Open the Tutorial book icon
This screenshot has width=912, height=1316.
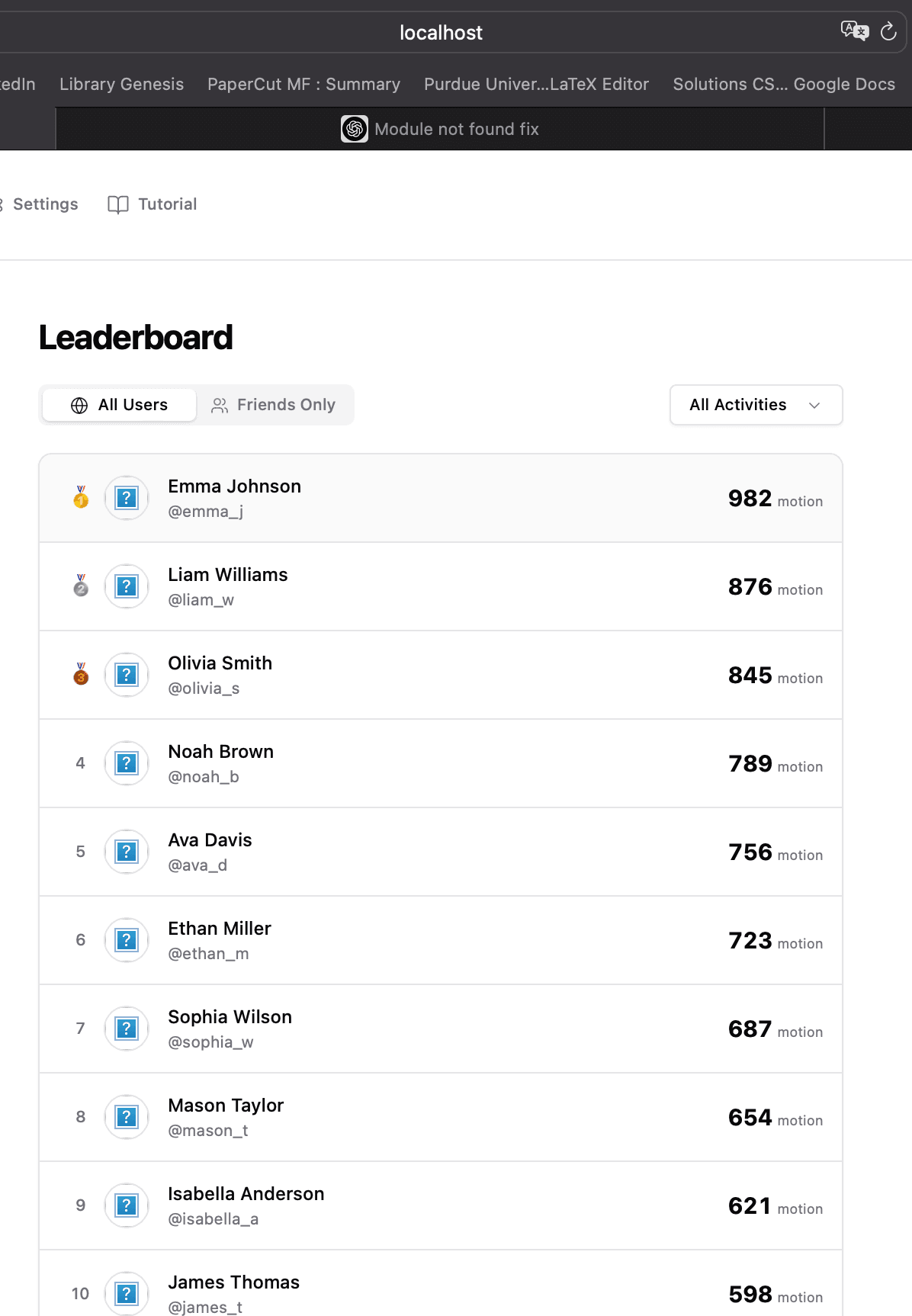118,204
